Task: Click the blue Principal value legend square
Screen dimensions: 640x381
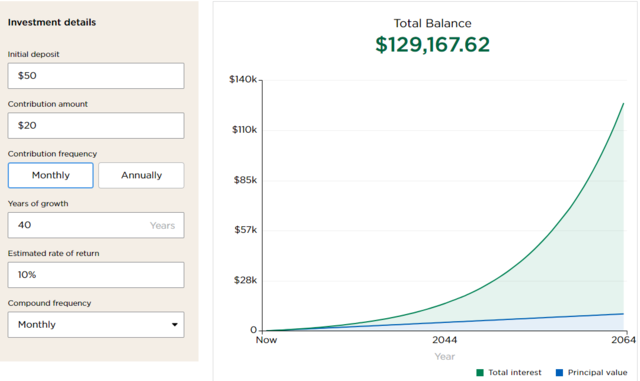Action: (560, 372)
